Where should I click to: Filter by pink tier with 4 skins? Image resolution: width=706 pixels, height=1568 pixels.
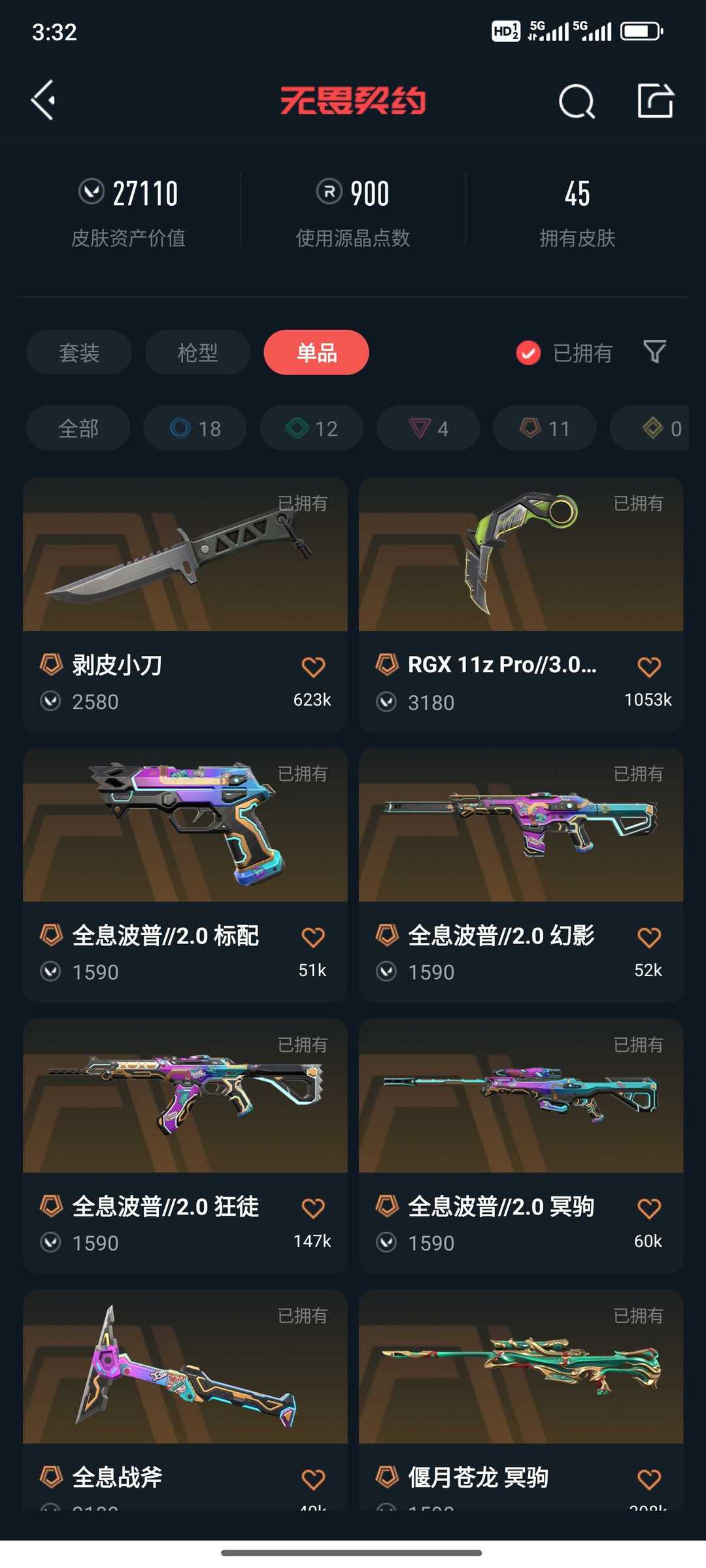pyautogui.click(x=428, y=429)
